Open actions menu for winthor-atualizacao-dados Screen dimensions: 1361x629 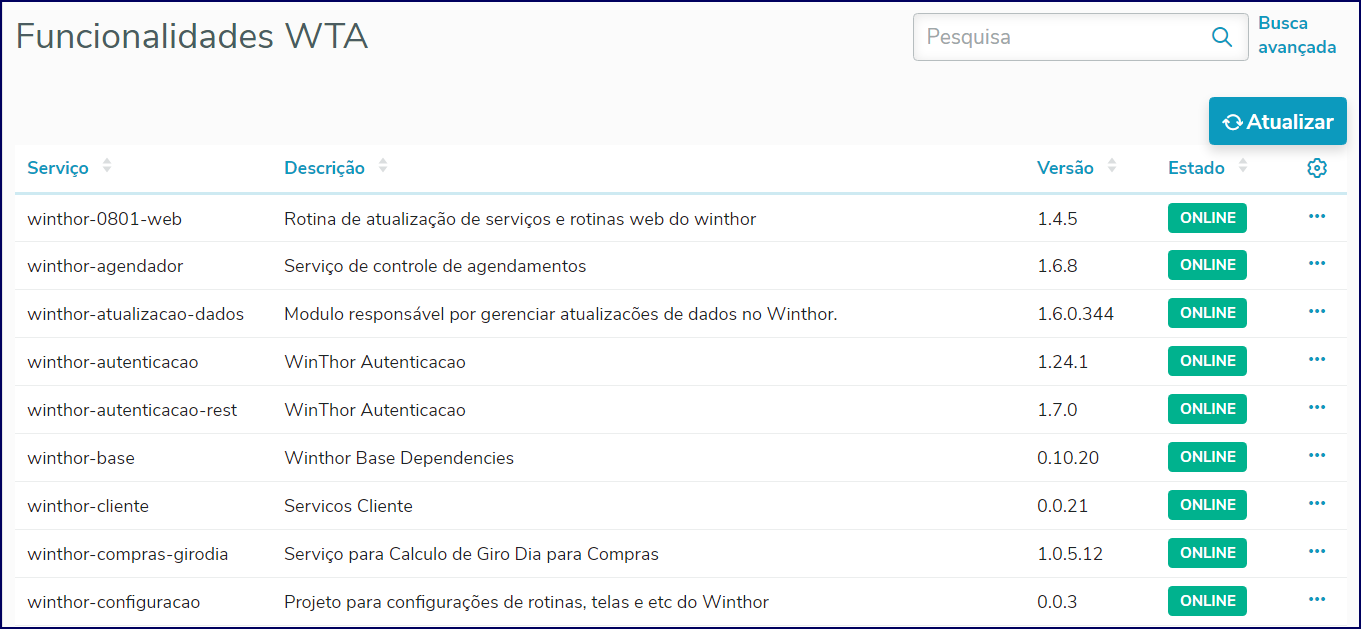[x=1316, y=312]
